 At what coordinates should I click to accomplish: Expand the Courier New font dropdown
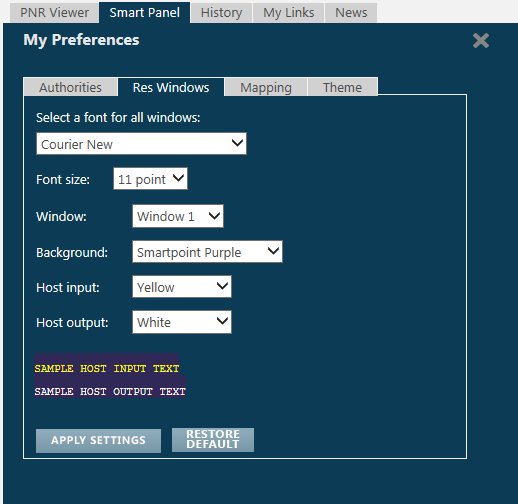141,144
